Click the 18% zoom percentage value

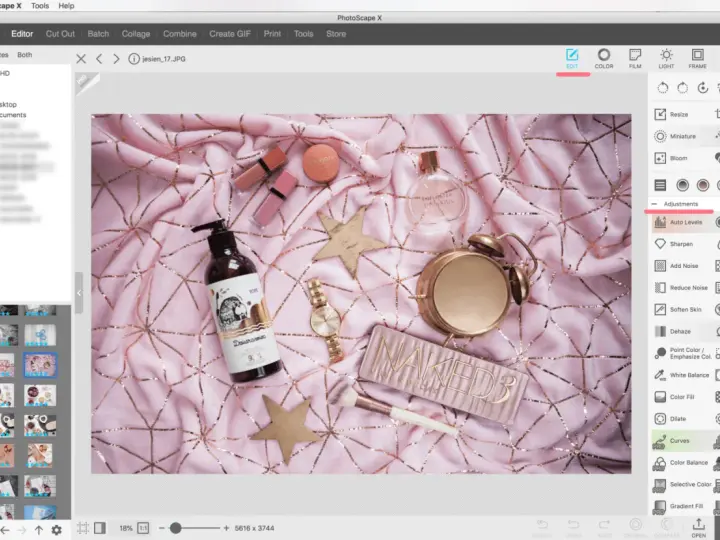(x=126, y=528)
